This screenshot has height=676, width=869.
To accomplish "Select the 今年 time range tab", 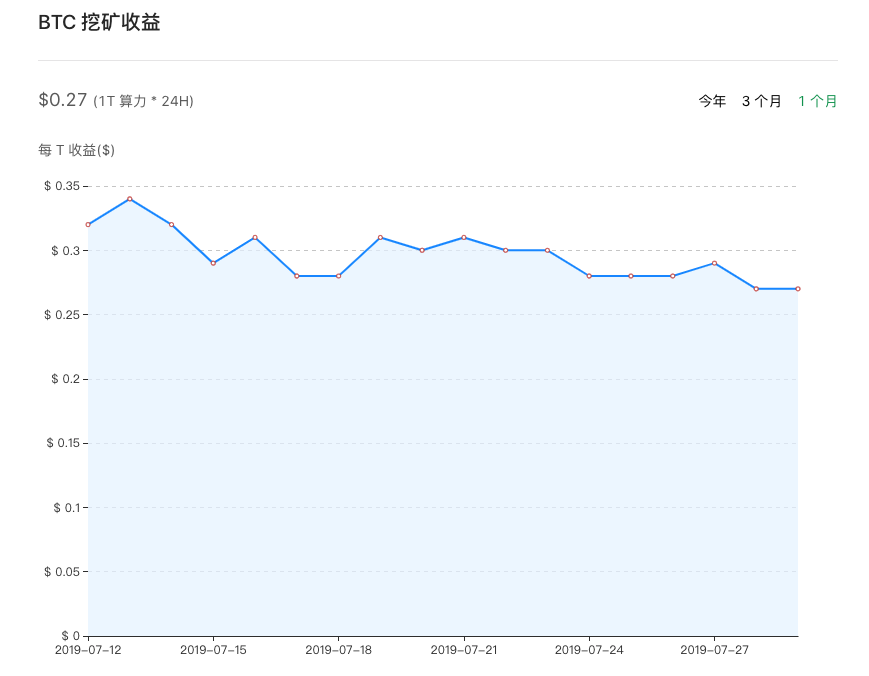I will tap(712, 101).
